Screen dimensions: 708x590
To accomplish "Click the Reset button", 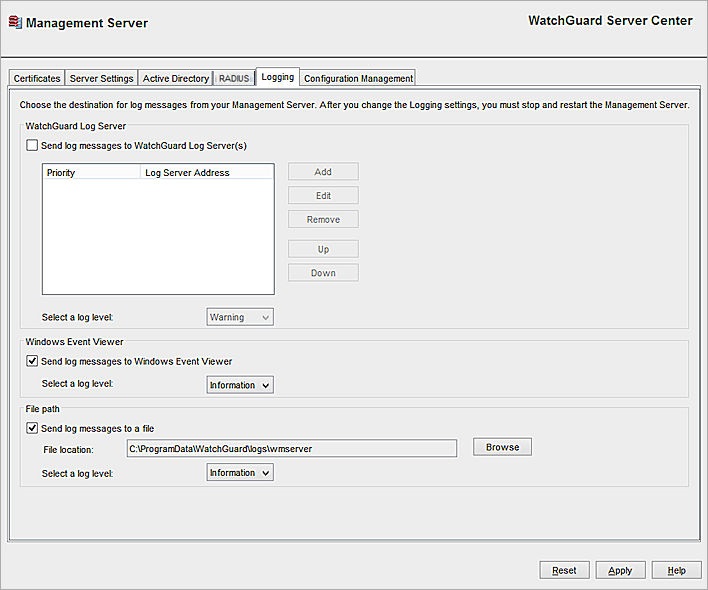I will tap(564, 570).
